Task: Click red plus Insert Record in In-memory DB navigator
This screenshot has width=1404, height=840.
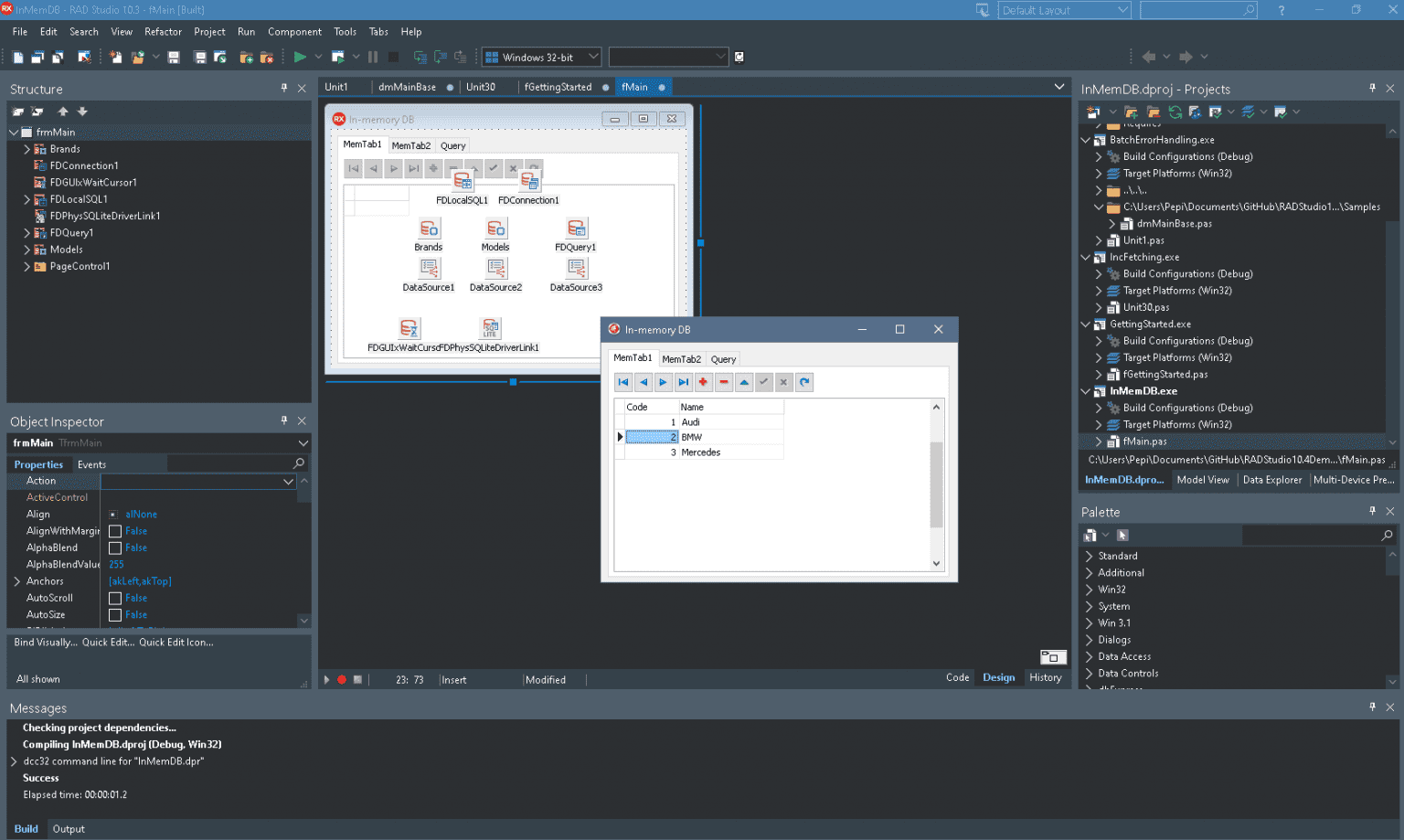Action: 704,382
